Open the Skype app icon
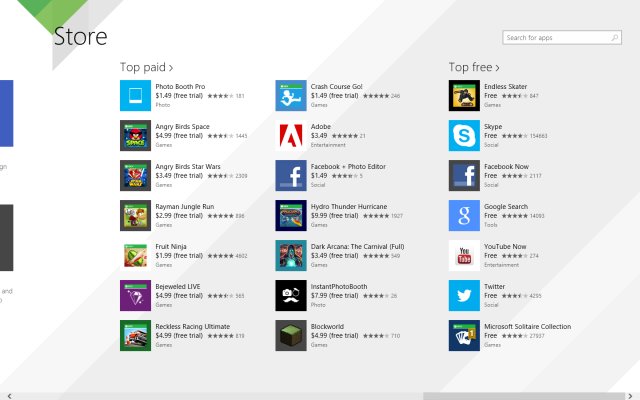This screenshot has width=640, height=400. 463,136
